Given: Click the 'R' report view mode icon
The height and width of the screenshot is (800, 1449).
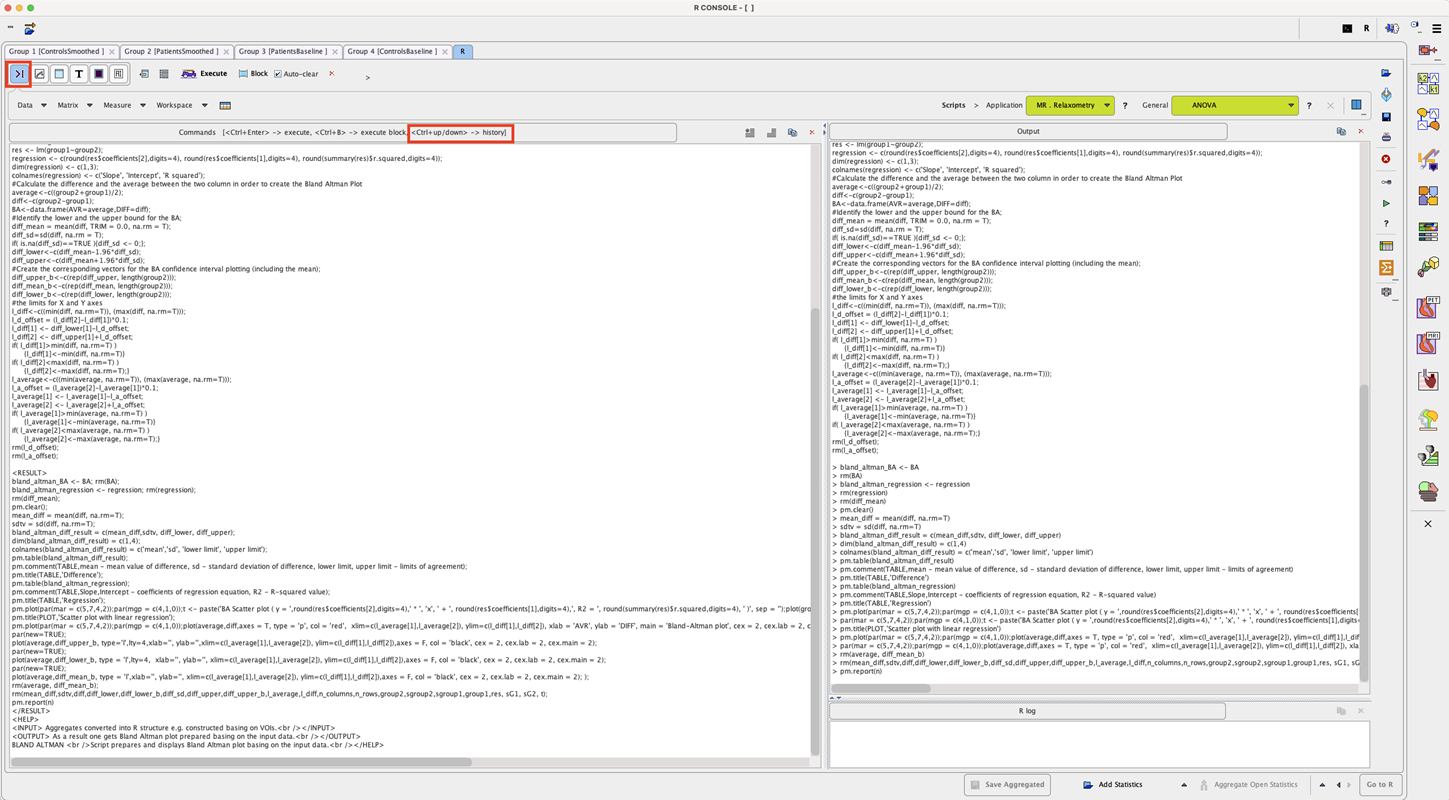Looking at the screenshot, I should (x=118, y=74).
